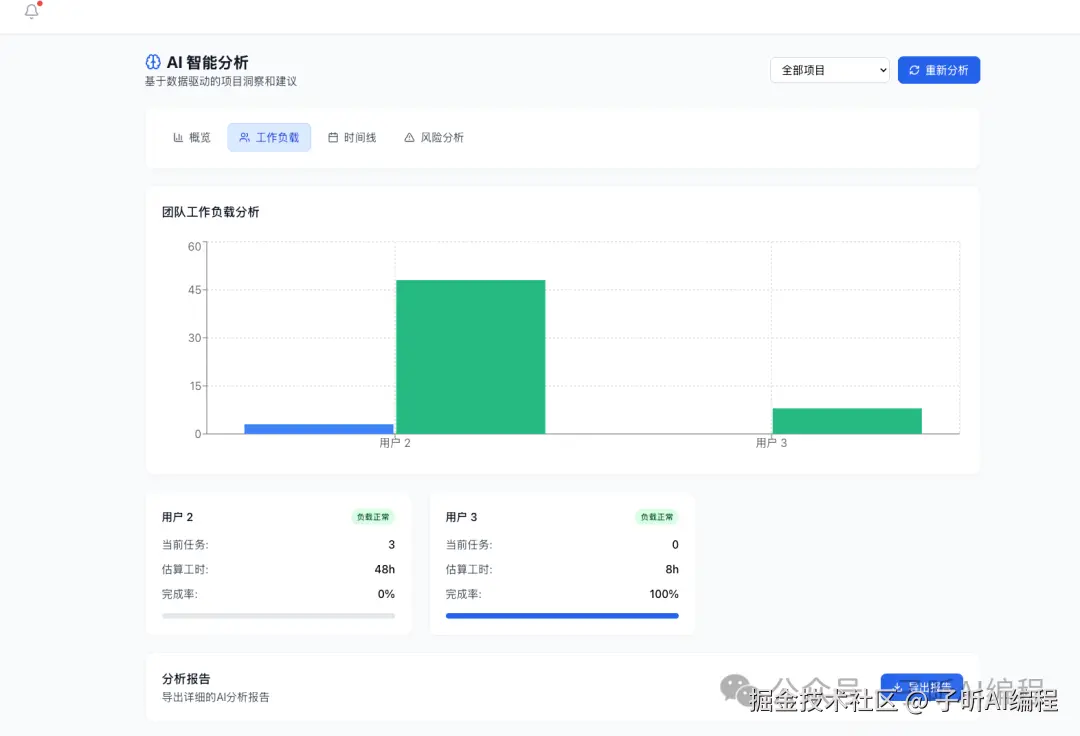Click the tall green bar for 用户 2
The width and height of the screenshot is (1080, 736).
point(470,357)
